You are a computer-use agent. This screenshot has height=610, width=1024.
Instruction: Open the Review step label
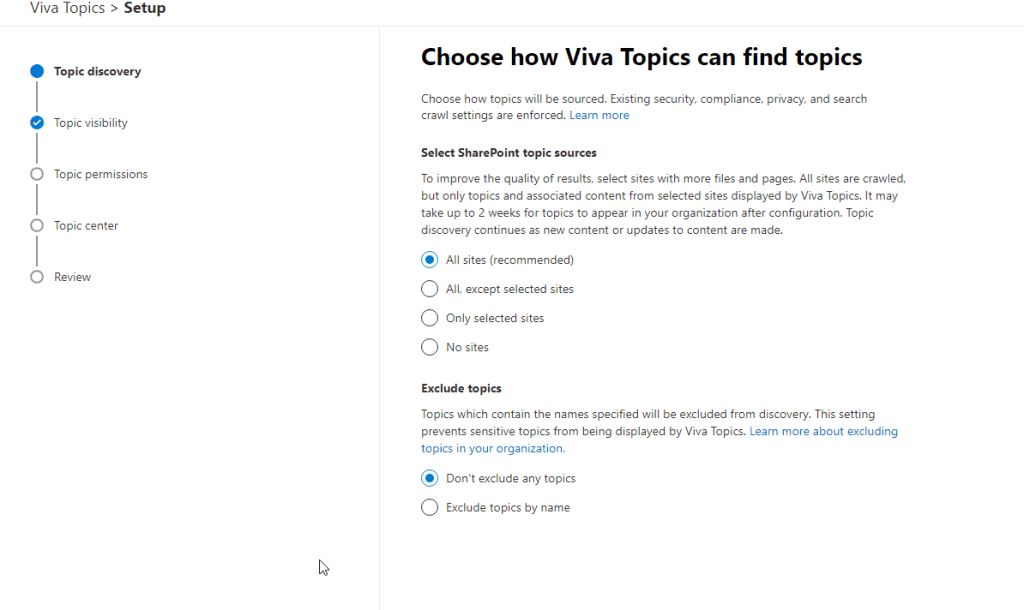pos(72,277)
